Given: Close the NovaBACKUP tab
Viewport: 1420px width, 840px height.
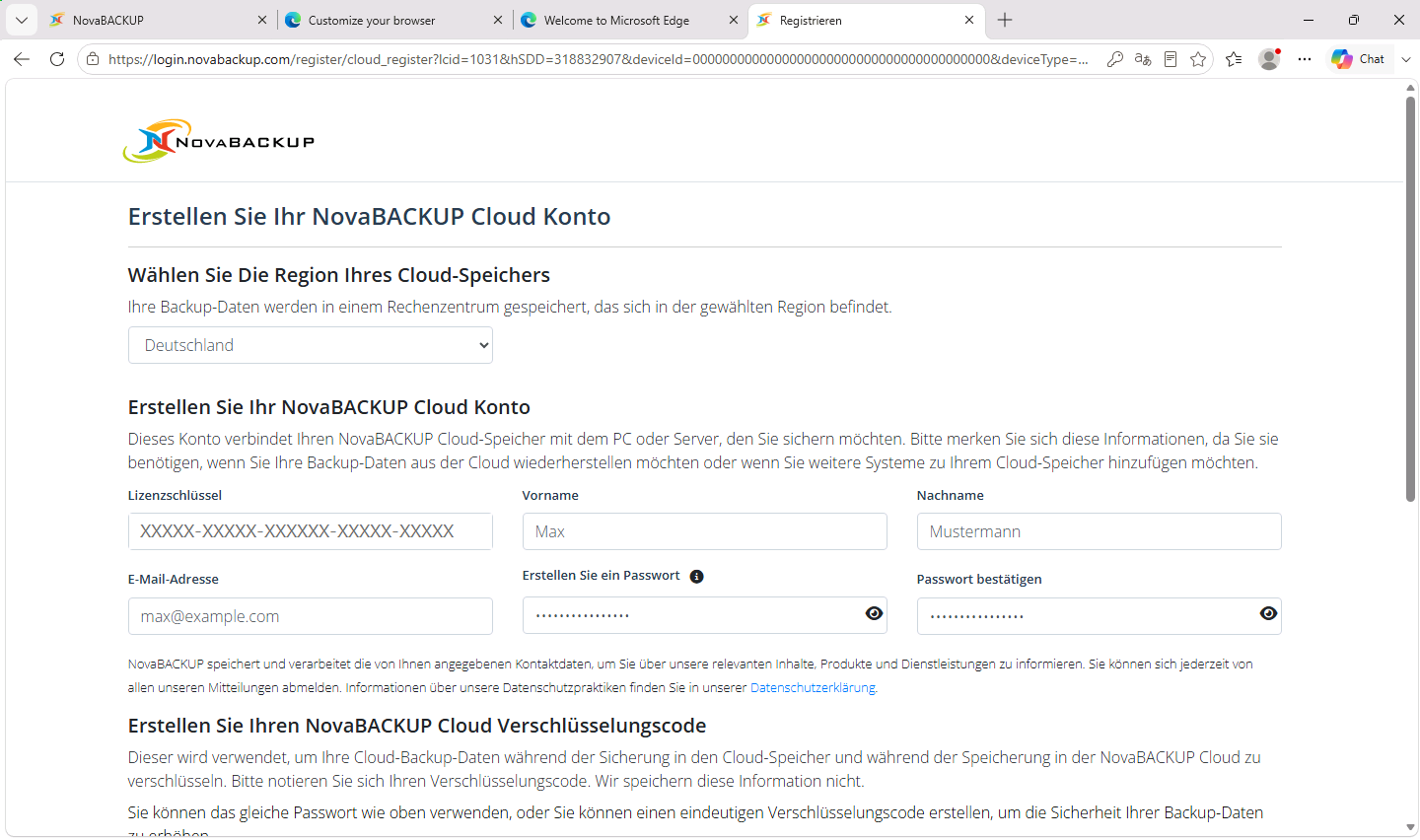Looking at the screenshot, I should click(262, 20).
